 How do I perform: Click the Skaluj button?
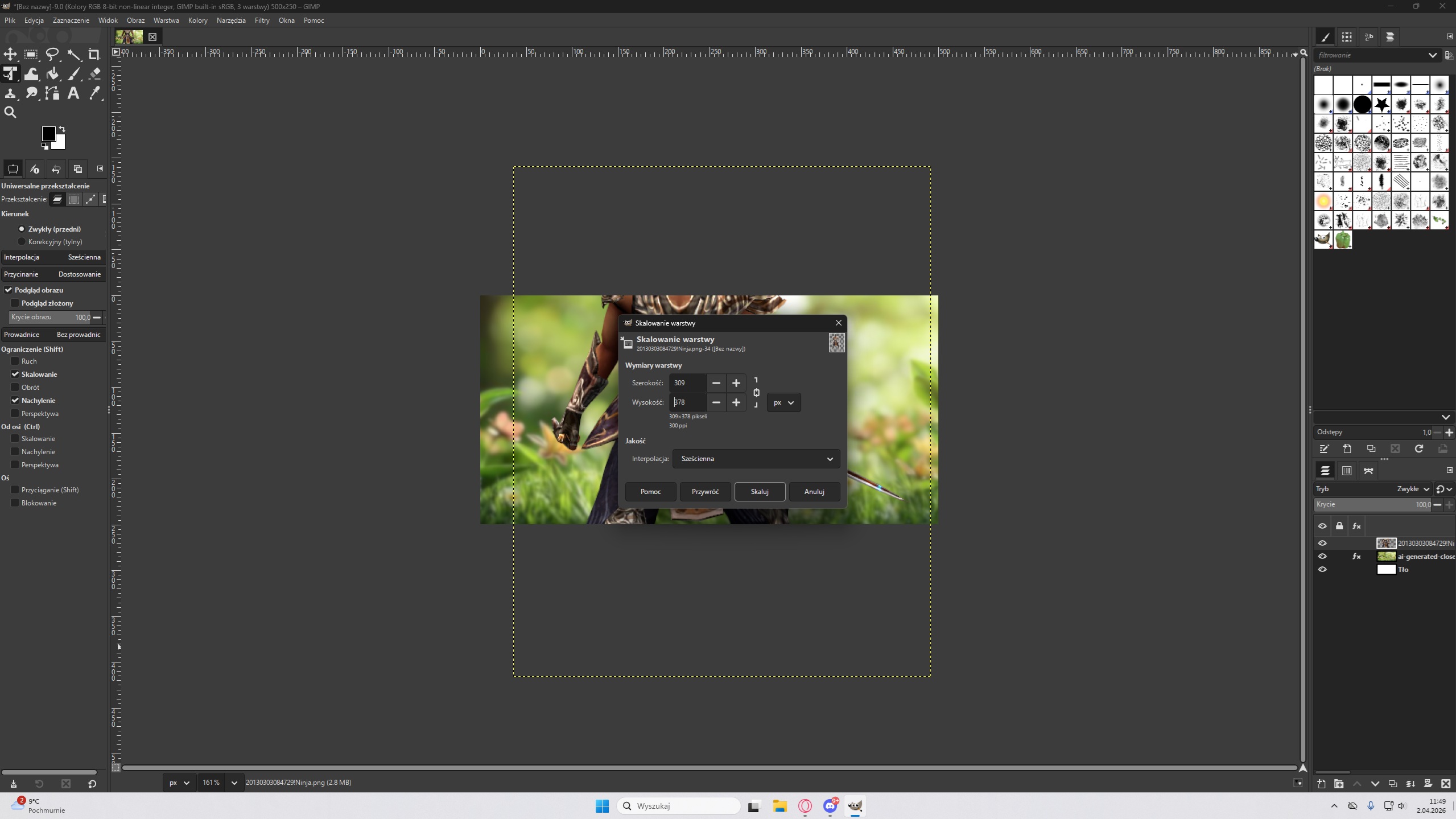pos(759,492)
